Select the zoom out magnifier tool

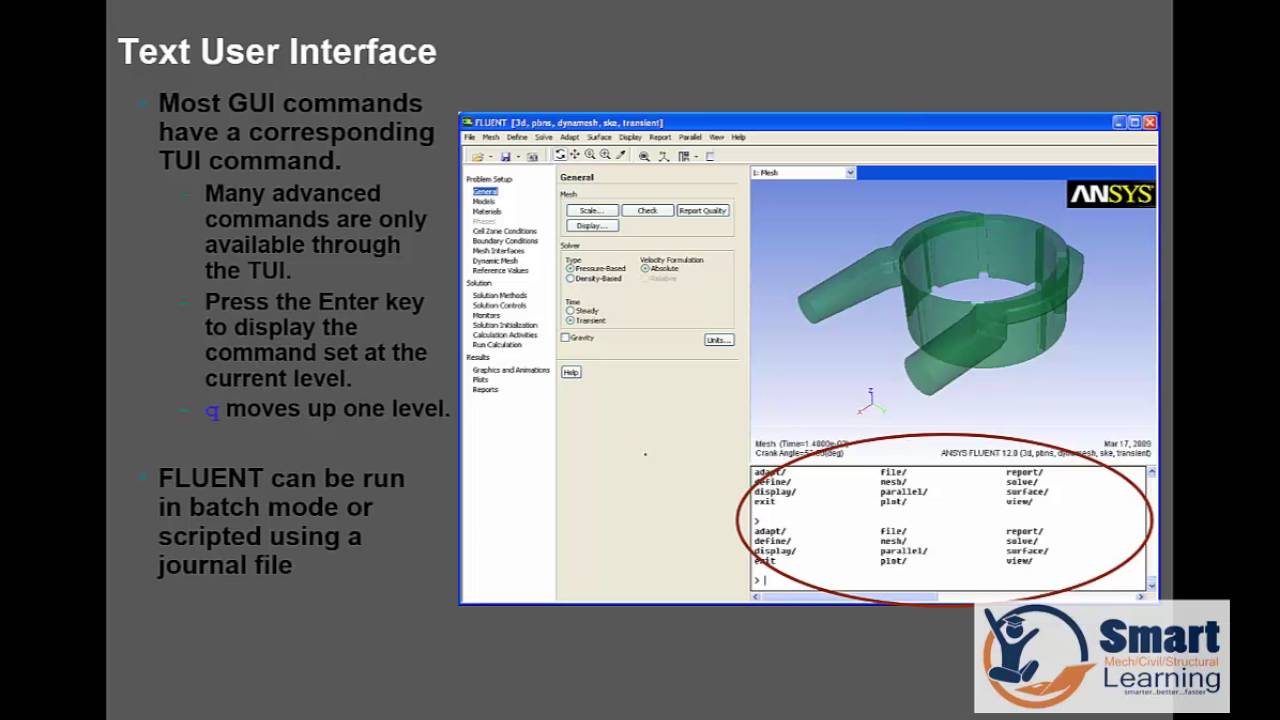pyautogui.click(x=605, y=155)
